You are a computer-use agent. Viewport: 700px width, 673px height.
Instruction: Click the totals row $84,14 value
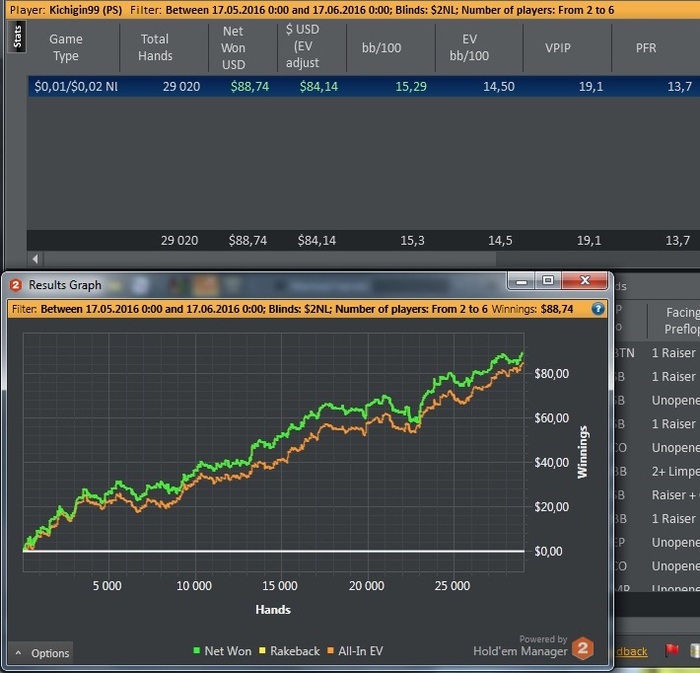tap(317, 241)
